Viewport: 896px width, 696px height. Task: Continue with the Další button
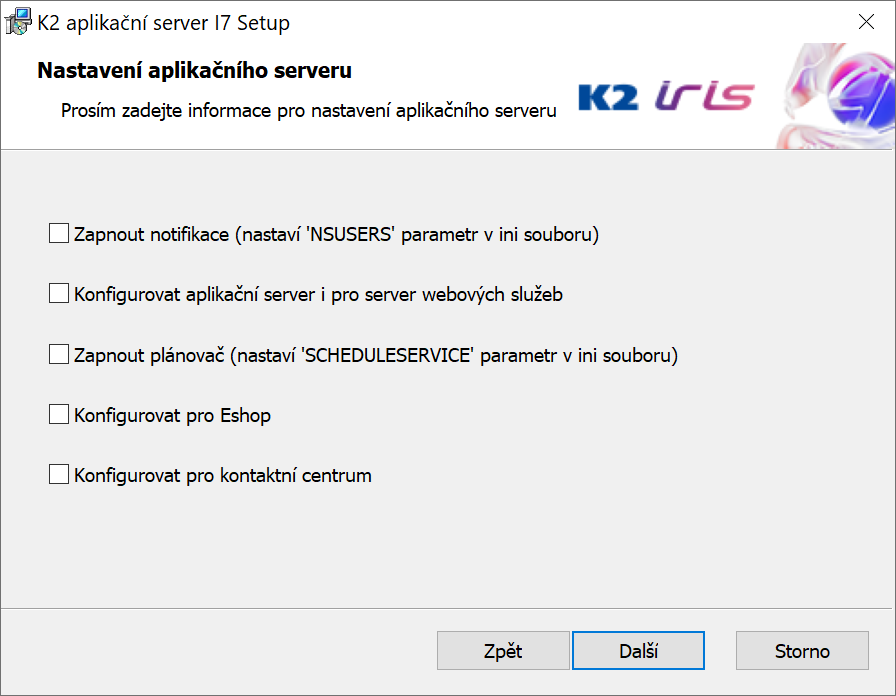638,650
